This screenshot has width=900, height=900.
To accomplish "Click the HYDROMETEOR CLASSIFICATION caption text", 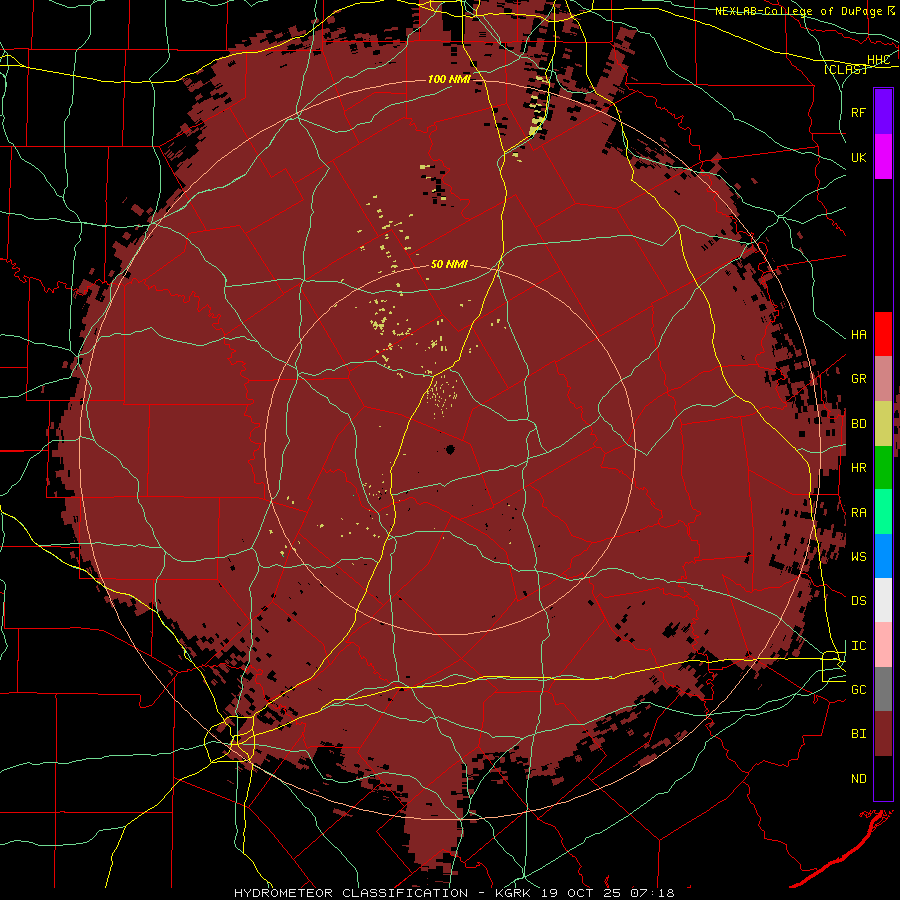I will click(x=351, y=893).
